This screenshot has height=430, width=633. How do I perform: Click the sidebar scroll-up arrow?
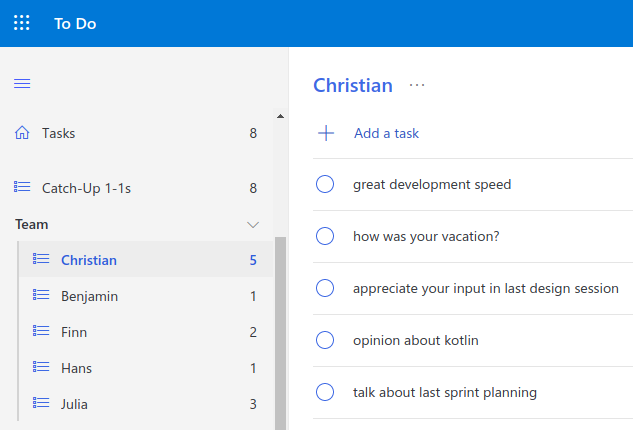(280, 116)
